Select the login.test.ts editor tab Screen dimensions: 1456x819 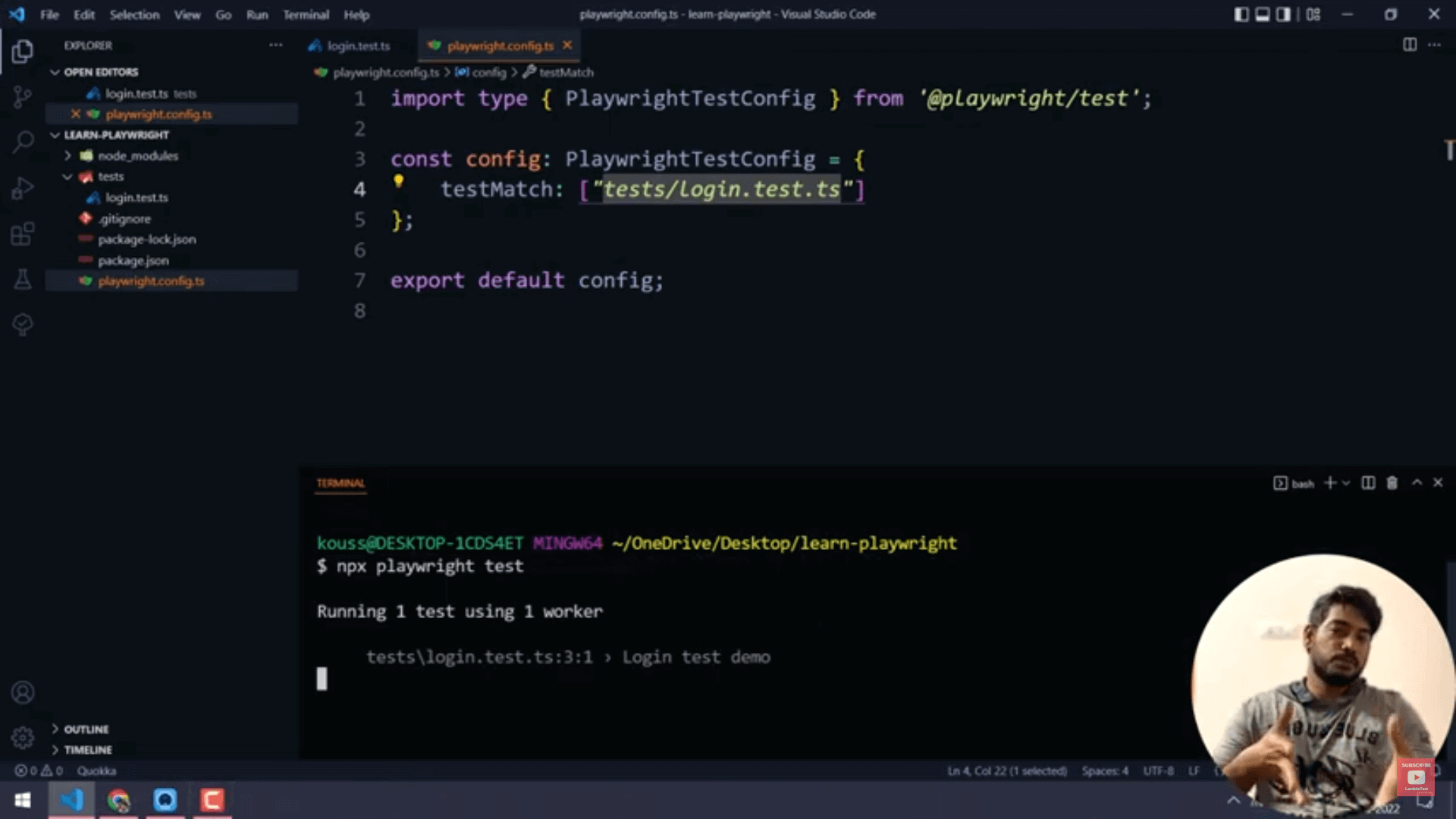tap(357, 45)
